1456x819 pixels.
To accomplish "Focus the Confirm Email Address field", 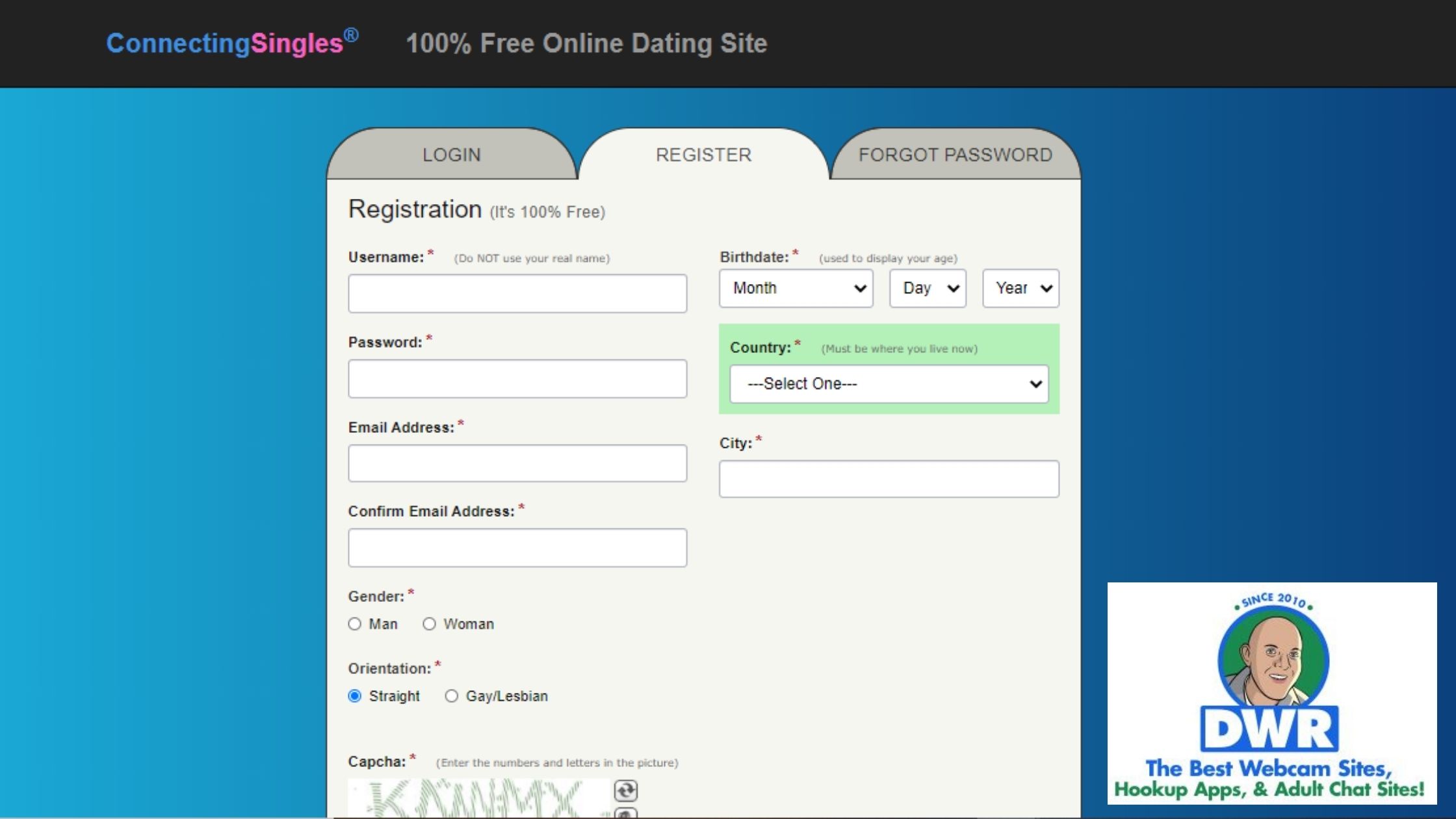I will coord(517,547).
